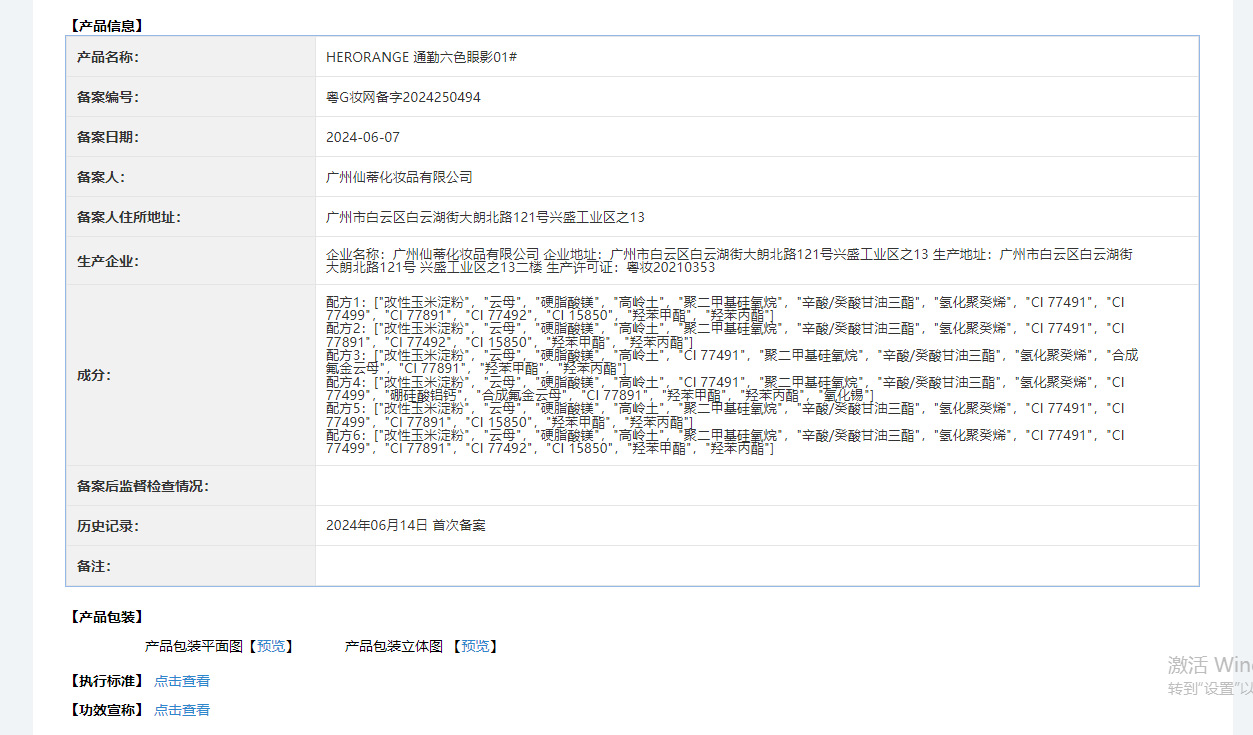Click the 【产品包装】 section heading
The height and width of the screenshot is (735, 1253).
[107, 617]
